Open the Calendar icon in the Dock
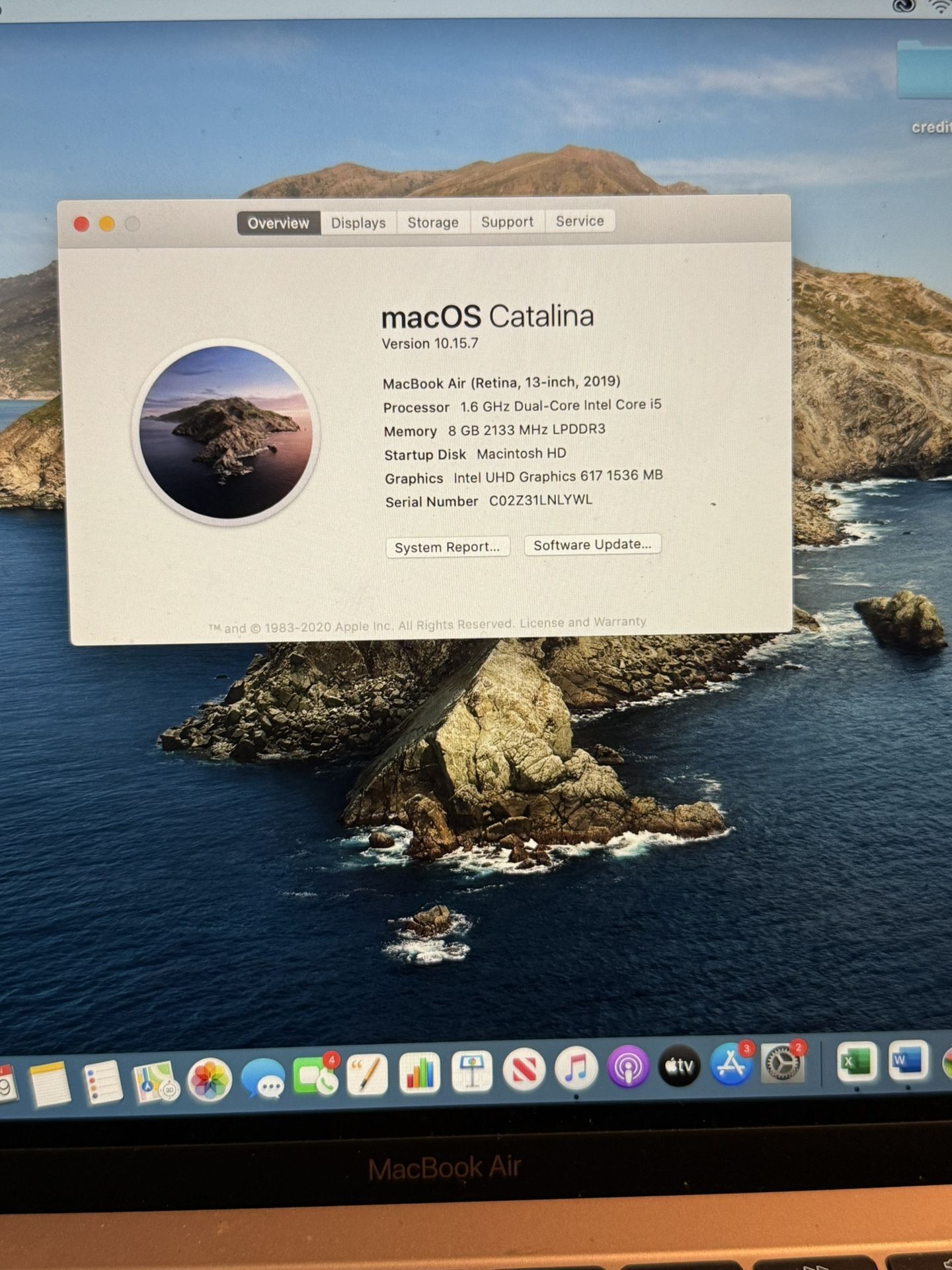 [x=7, y=1083]
